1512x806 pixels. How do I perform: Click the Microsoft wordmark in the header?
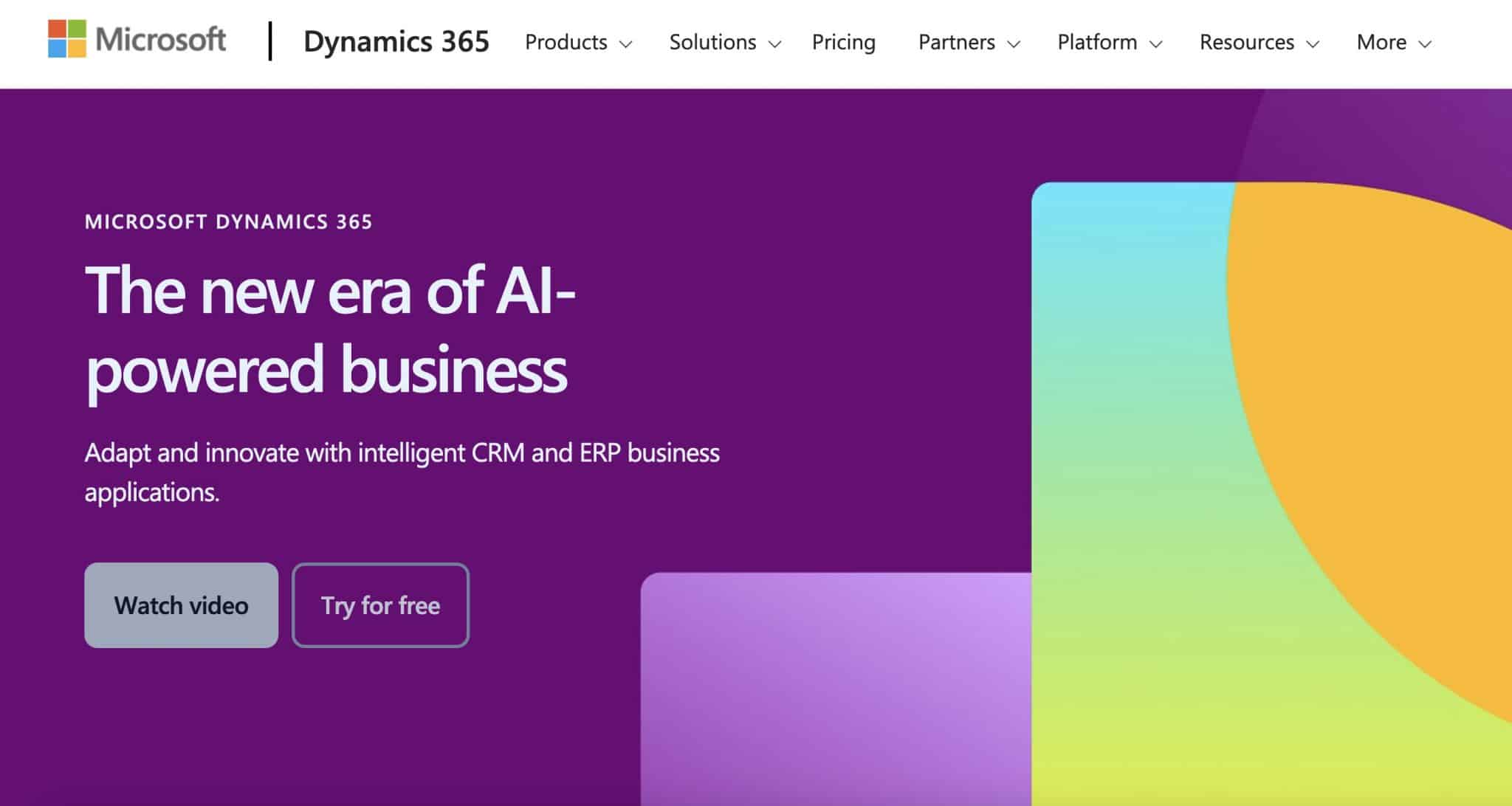[x=159, y=41]
